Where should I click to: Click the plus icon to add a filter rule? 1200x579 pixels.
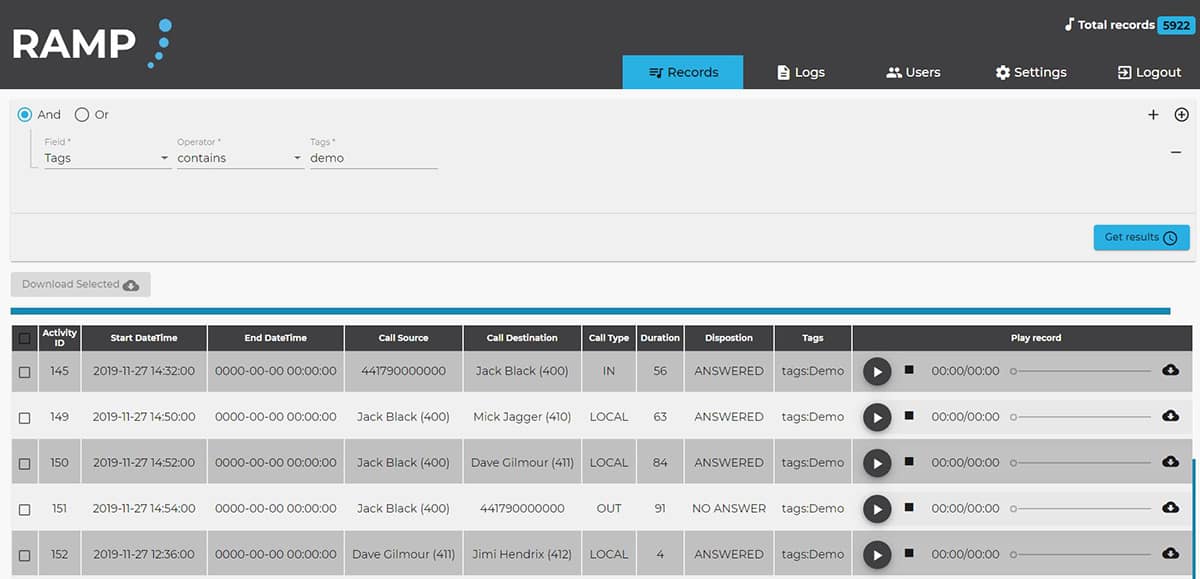1153,115
